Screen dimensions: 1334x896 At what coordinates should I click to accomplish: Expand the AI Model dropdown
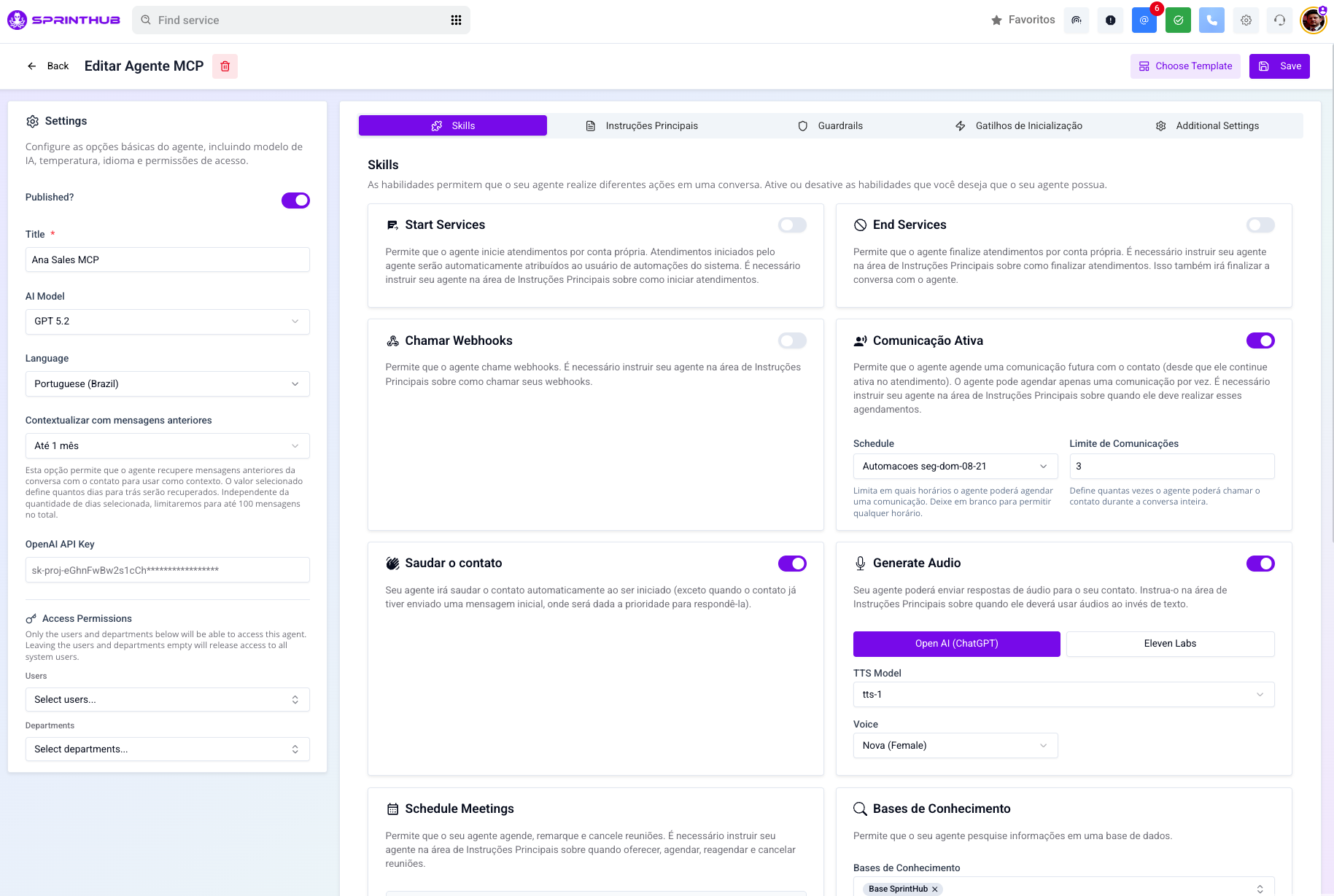coord(167,322)
